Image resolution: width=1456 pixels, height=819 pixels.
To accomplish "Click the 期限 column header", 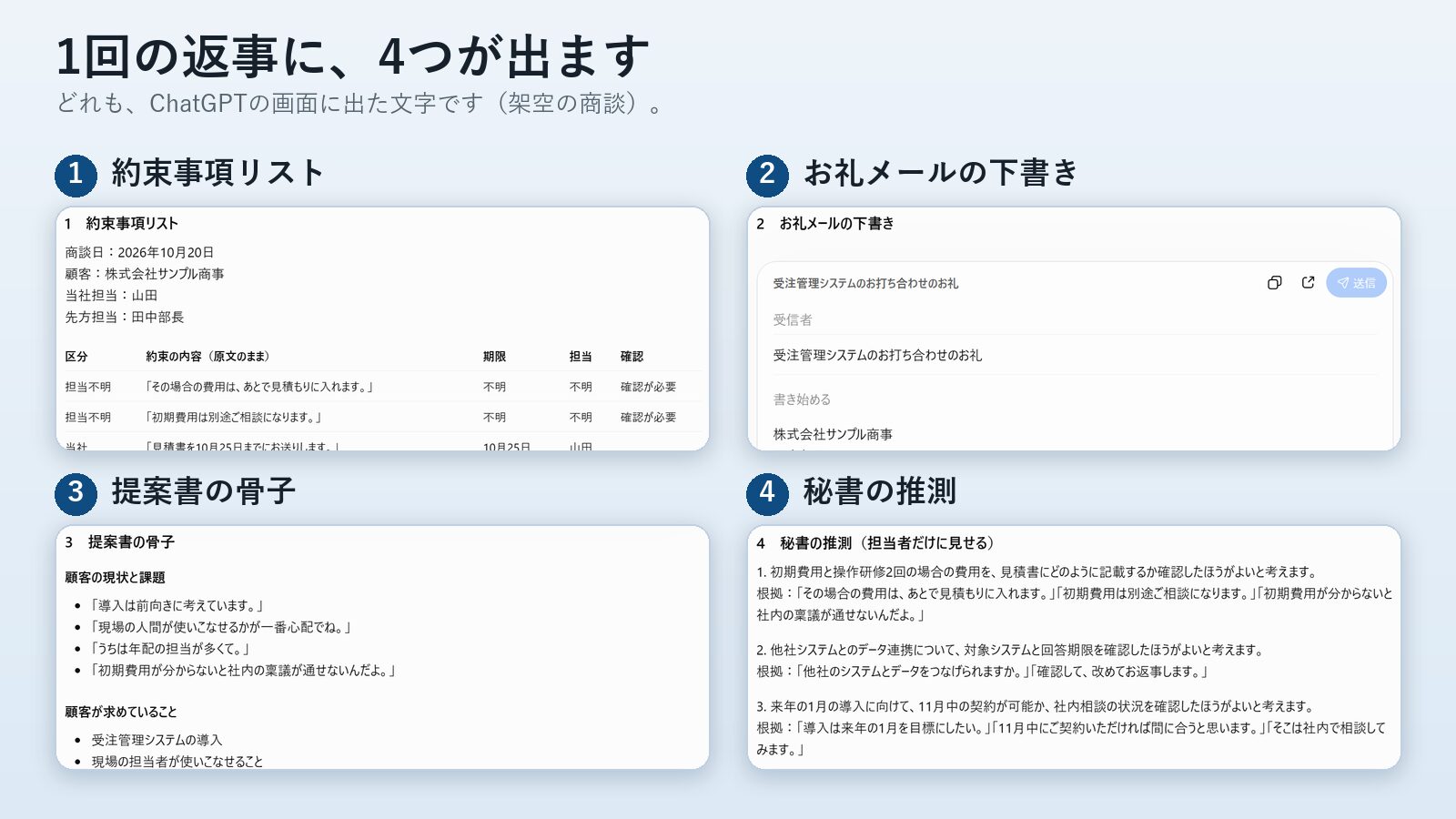I will point(494,357).
